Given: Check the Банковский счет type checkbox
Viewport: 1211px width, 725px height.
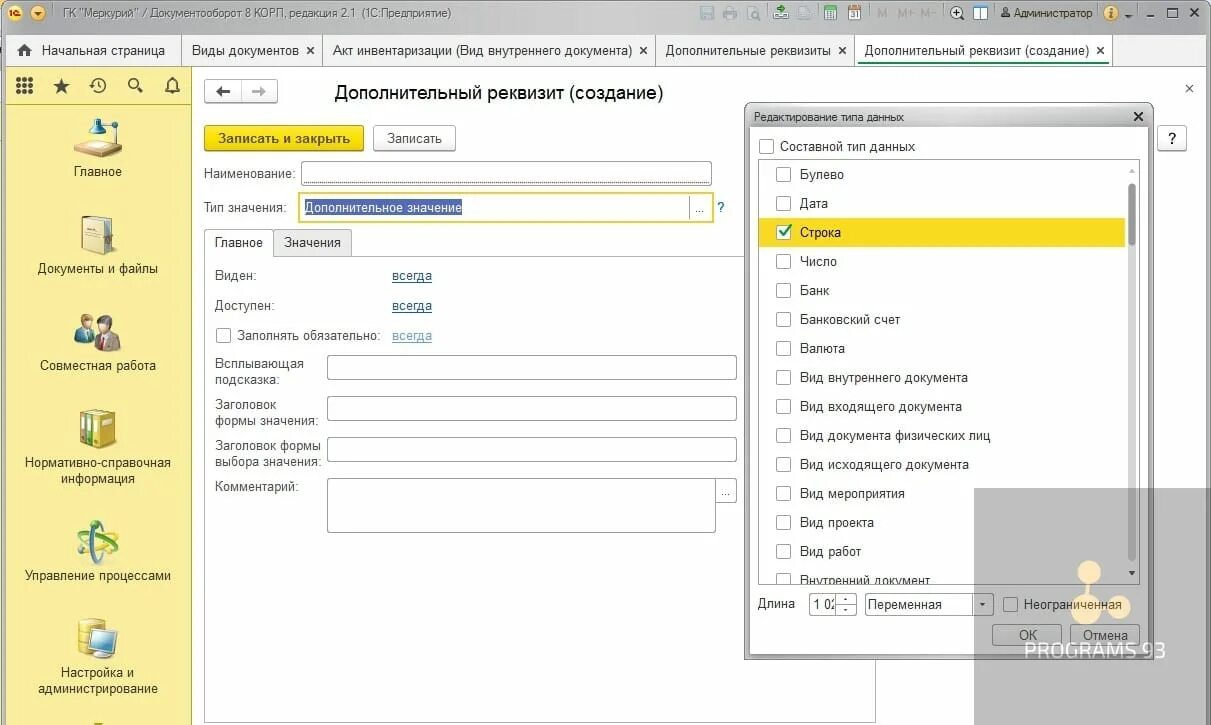Looking at the screenshot, I should (x=783, y=319).
